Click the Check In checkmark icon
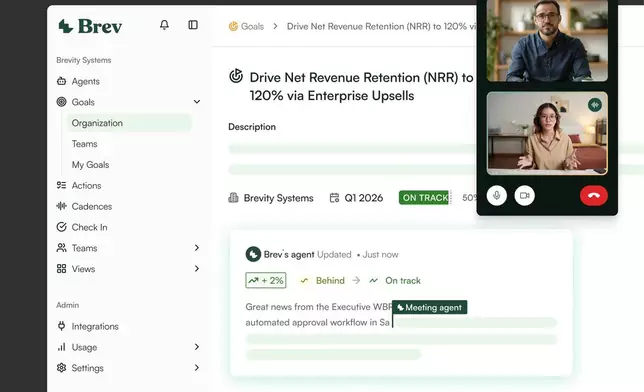The width and height of the screenshot is (644, 392). [x=62, y=227]
